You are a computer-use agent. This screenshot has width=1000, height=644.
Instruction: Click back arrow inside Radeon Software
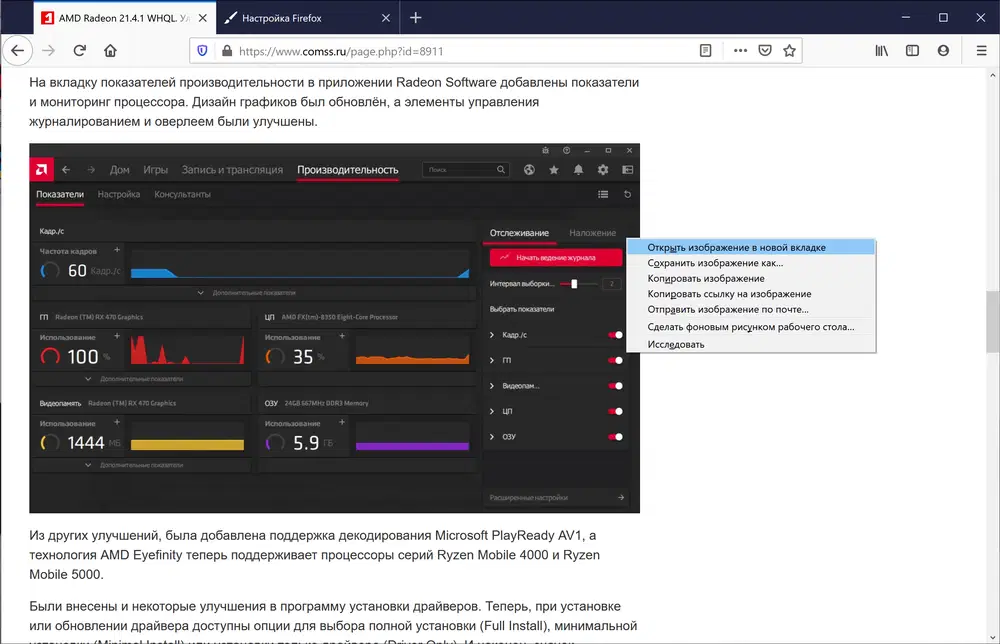(x=66, y=170)
